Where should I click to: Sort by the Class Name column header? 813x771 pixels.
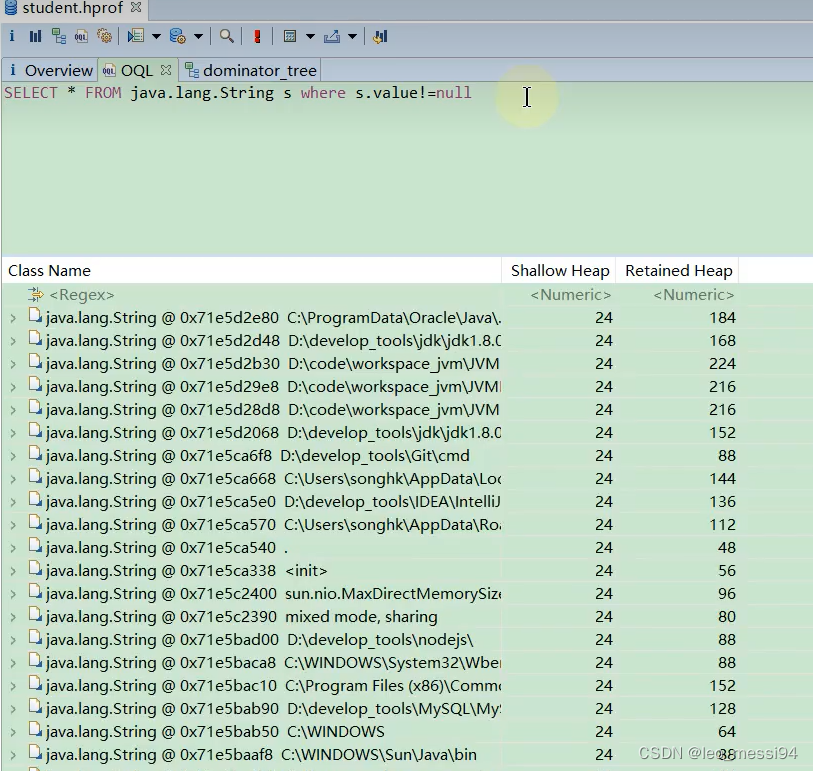252,270
